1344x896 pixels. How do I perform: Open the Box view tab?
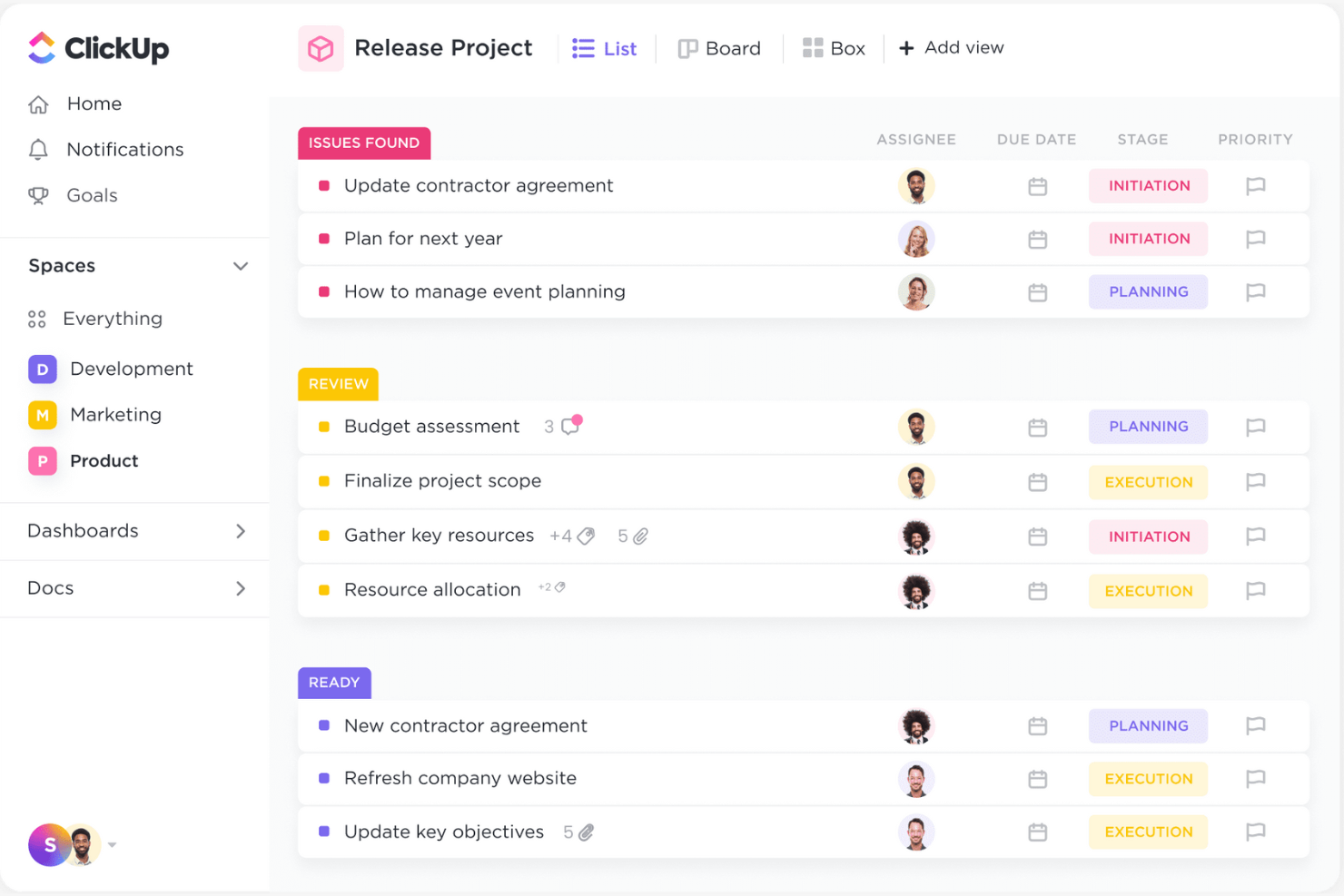834,47
